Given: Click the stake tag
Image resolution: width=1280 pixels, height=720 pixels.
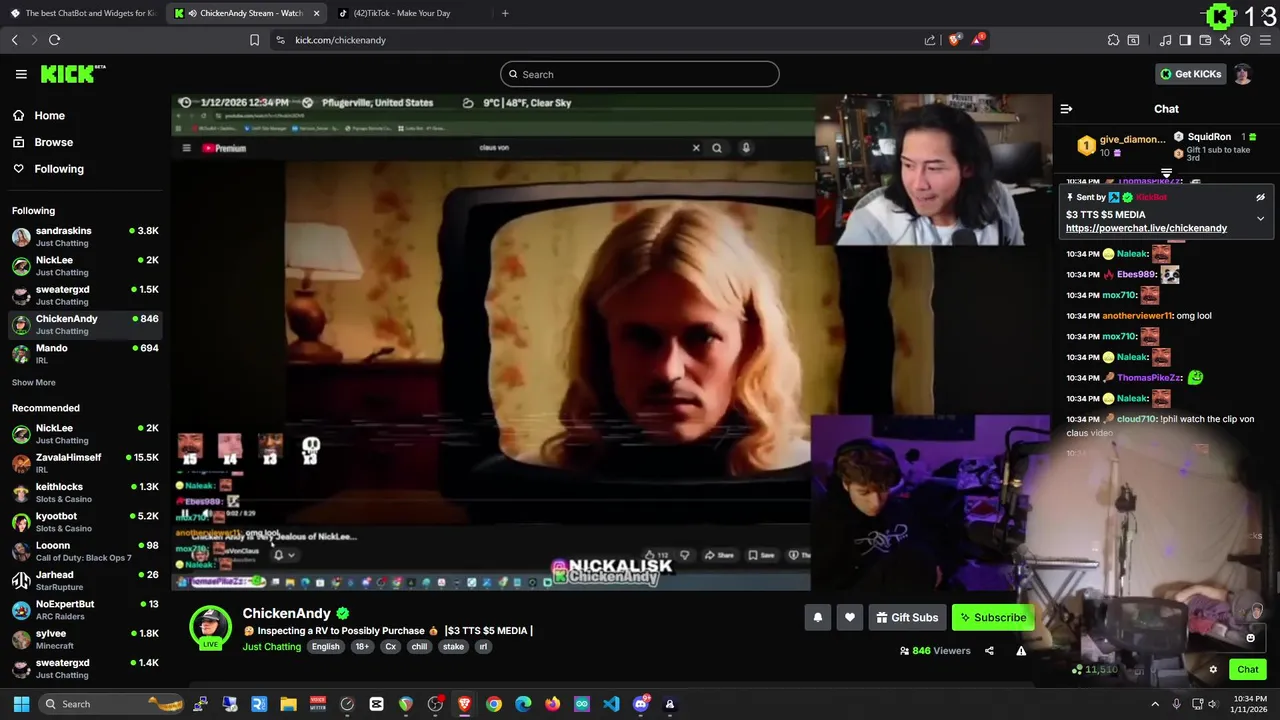Looking at the screenshot, I should click(x=453, y=647).
